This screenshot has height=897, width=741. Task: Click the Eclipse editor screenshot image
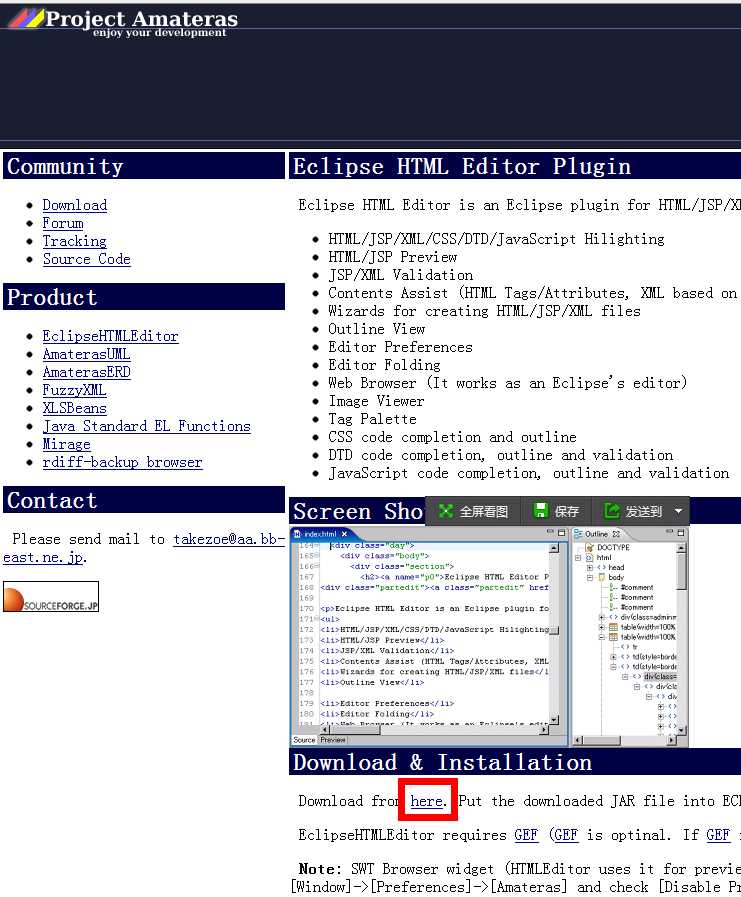tap(490, 637)
